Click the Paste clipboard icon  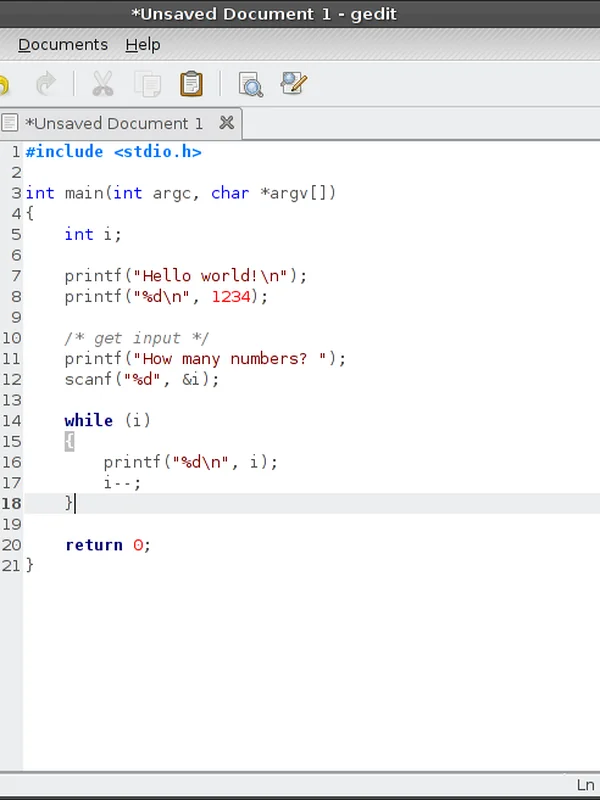(x=191, y=84)
